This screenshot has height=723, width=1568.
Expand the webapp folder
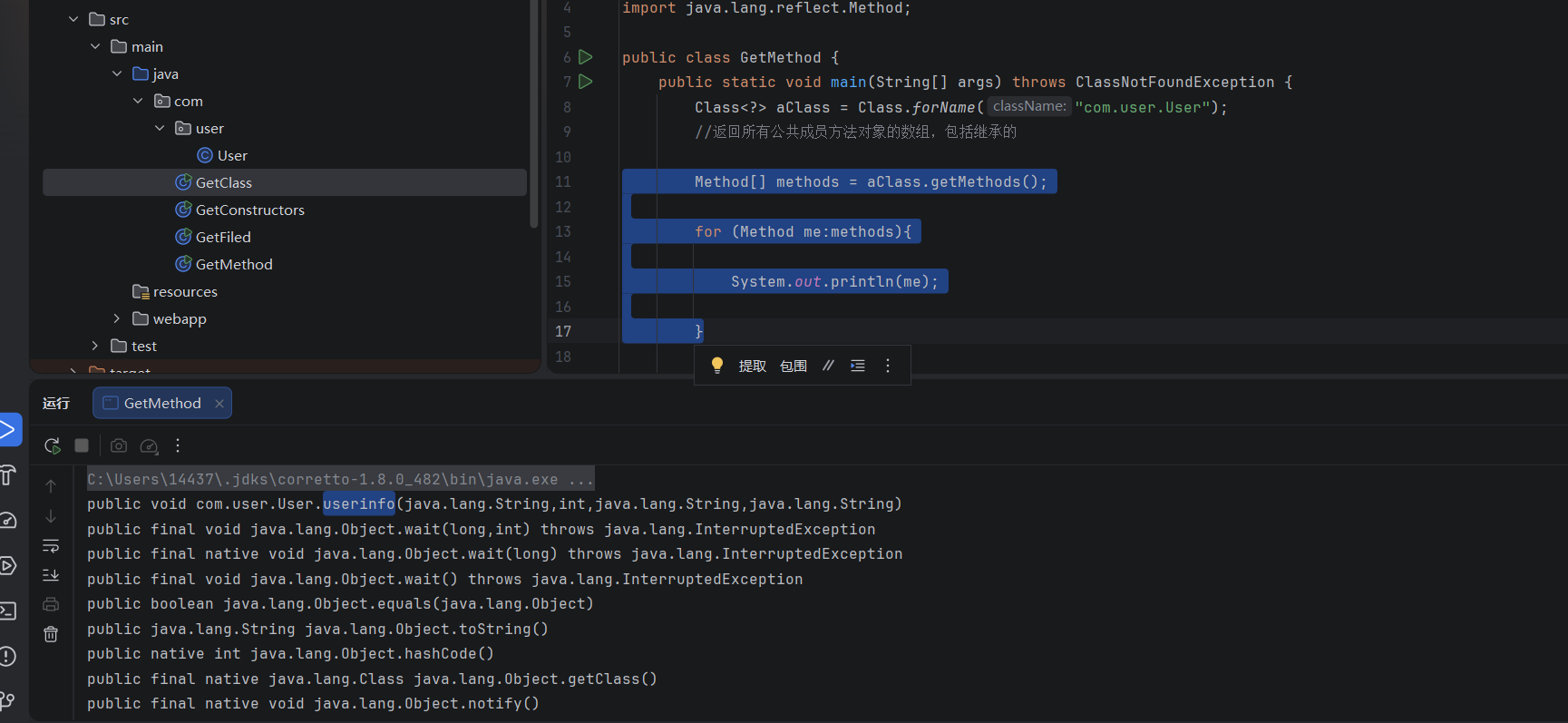point(116,318)
